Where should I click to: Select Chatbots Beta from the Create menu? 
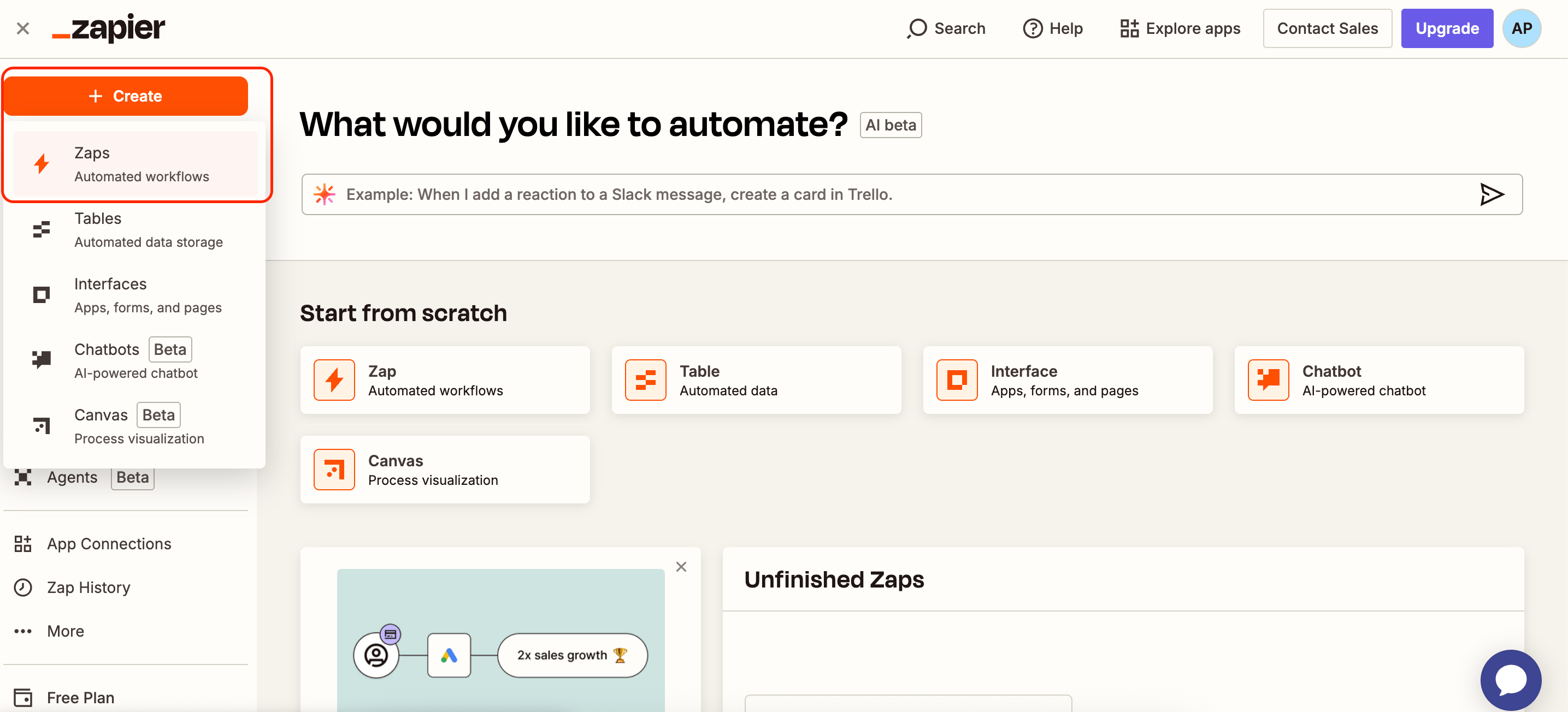[x=135, y=361]
